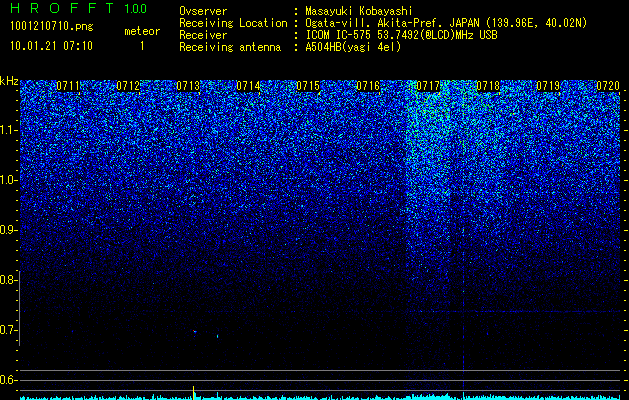The height and width of the screenshot is (400, 629).
Task: Click the 0.9 kHz axis label
Action: [7, 230]
